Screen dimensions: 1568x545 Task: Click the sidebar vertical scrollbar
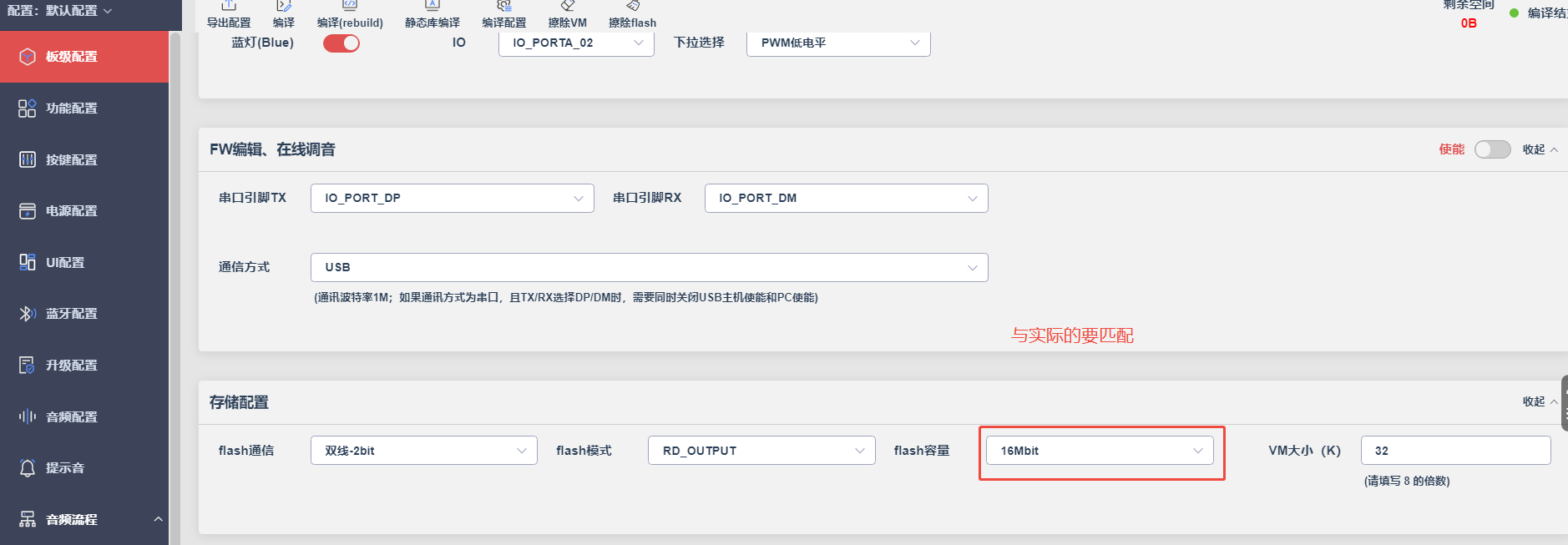(175, 288)
